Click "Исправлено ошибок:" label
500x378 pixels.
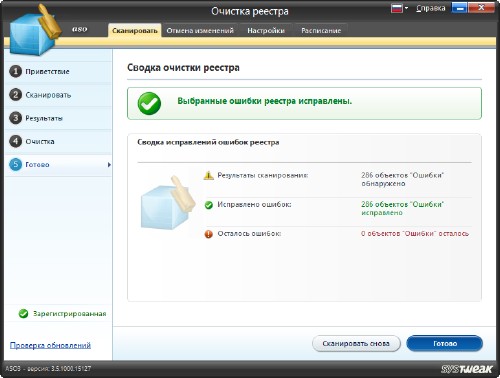coord(254,204)
